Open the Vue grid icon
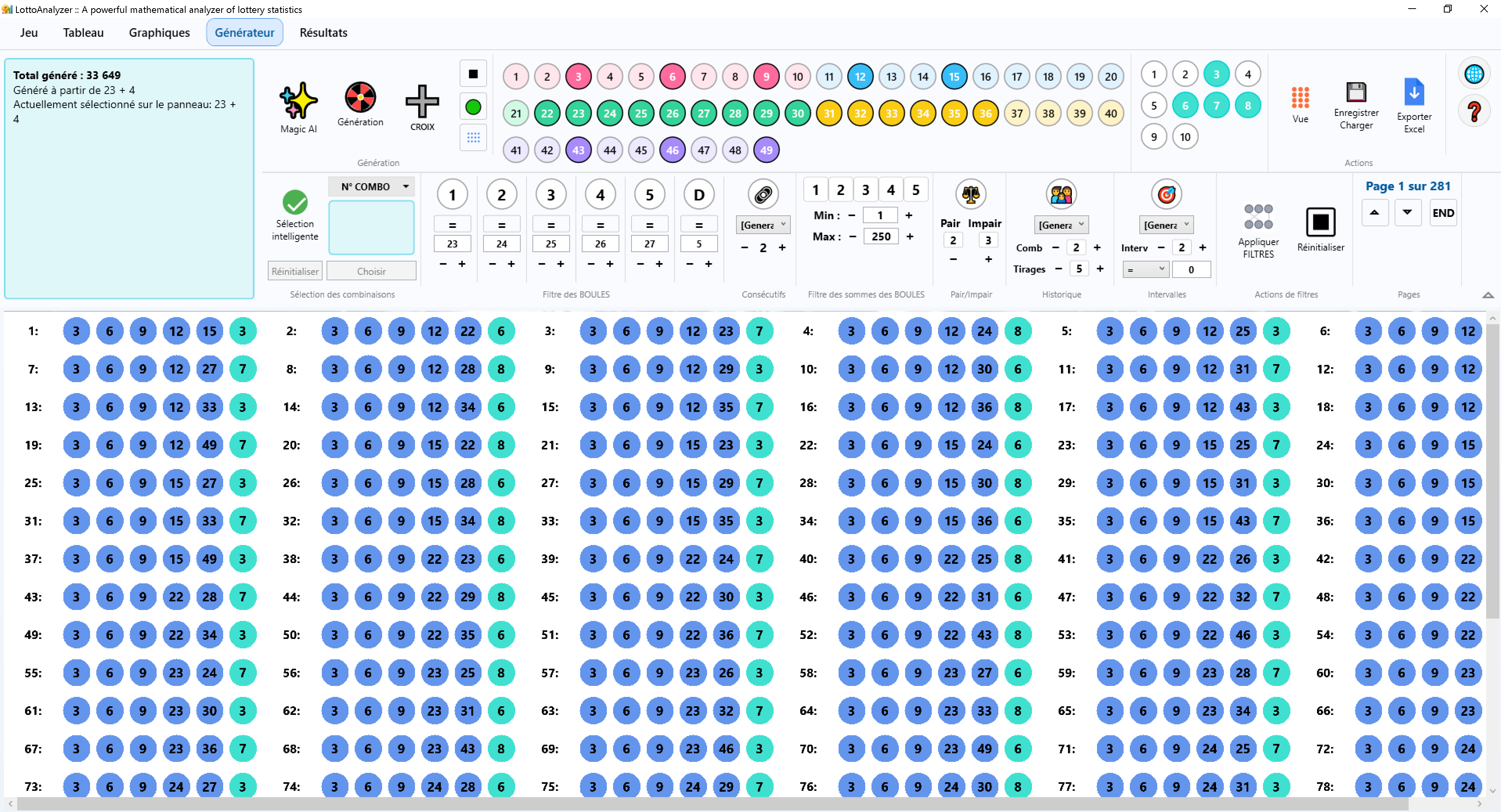Viewport: 1501px width, 812px height. (x=1300, y=97)
